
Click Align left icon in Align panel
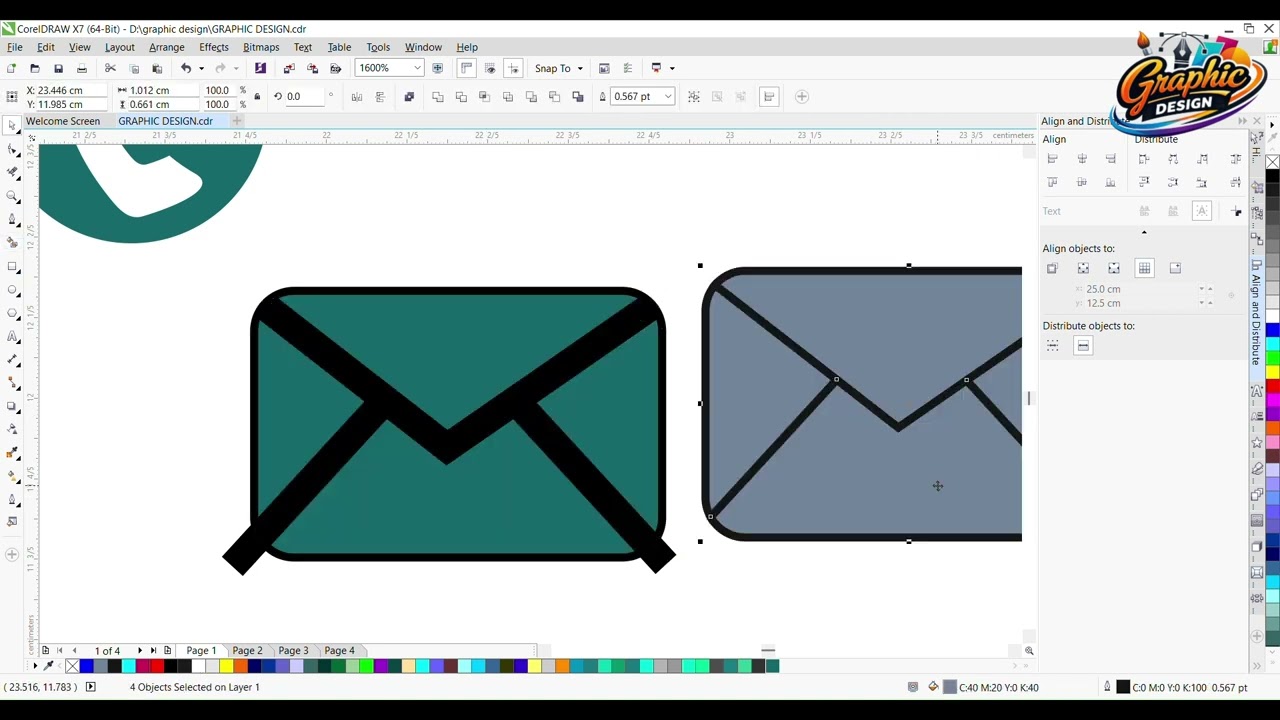click(1052, 159)
